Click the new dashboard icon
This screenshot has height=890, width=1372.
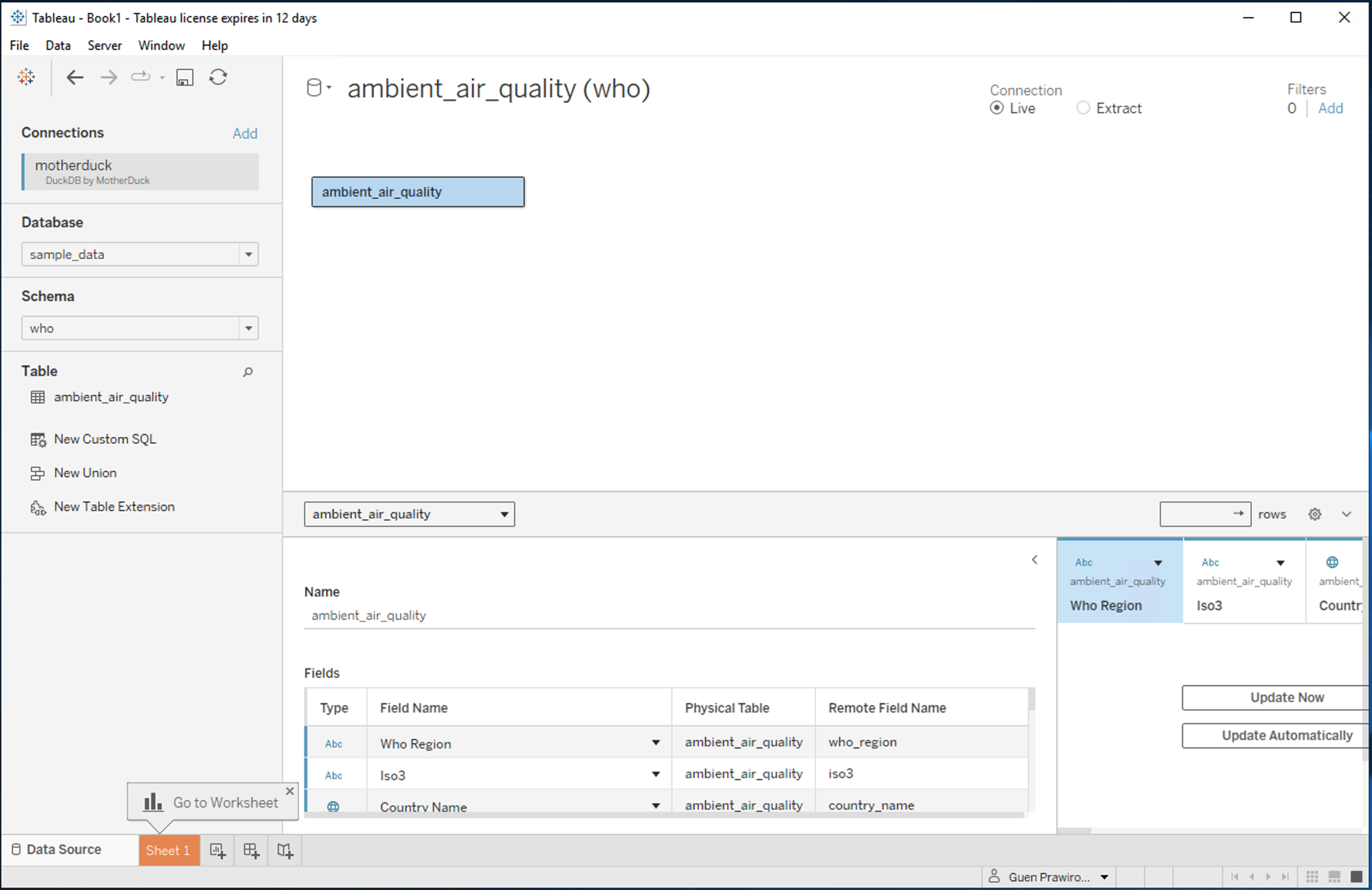(x=251, y=851)
